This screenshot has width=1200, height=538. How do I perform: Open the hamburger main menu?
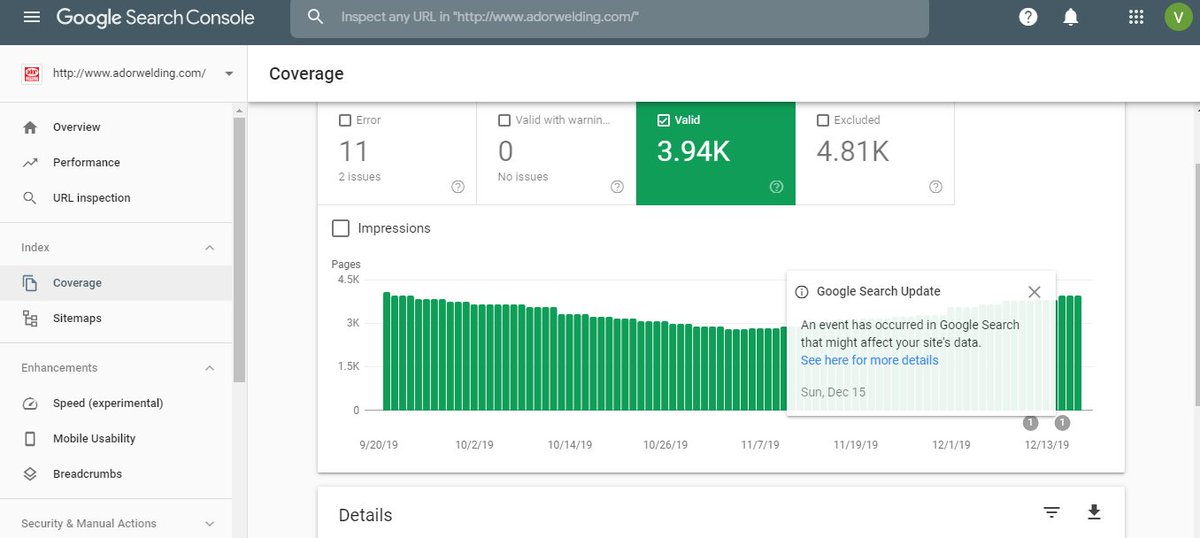[31, 17]
